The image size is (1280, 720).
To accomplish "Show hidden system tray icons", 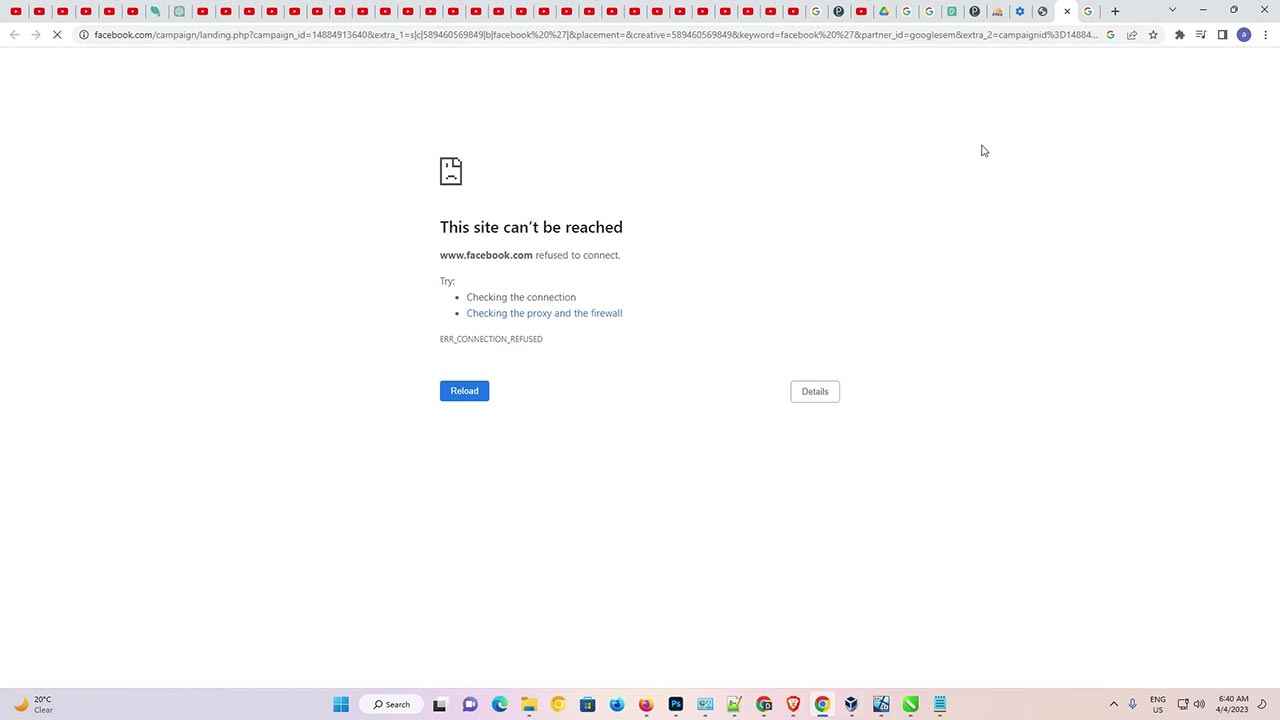I will tap(1113, 704).
